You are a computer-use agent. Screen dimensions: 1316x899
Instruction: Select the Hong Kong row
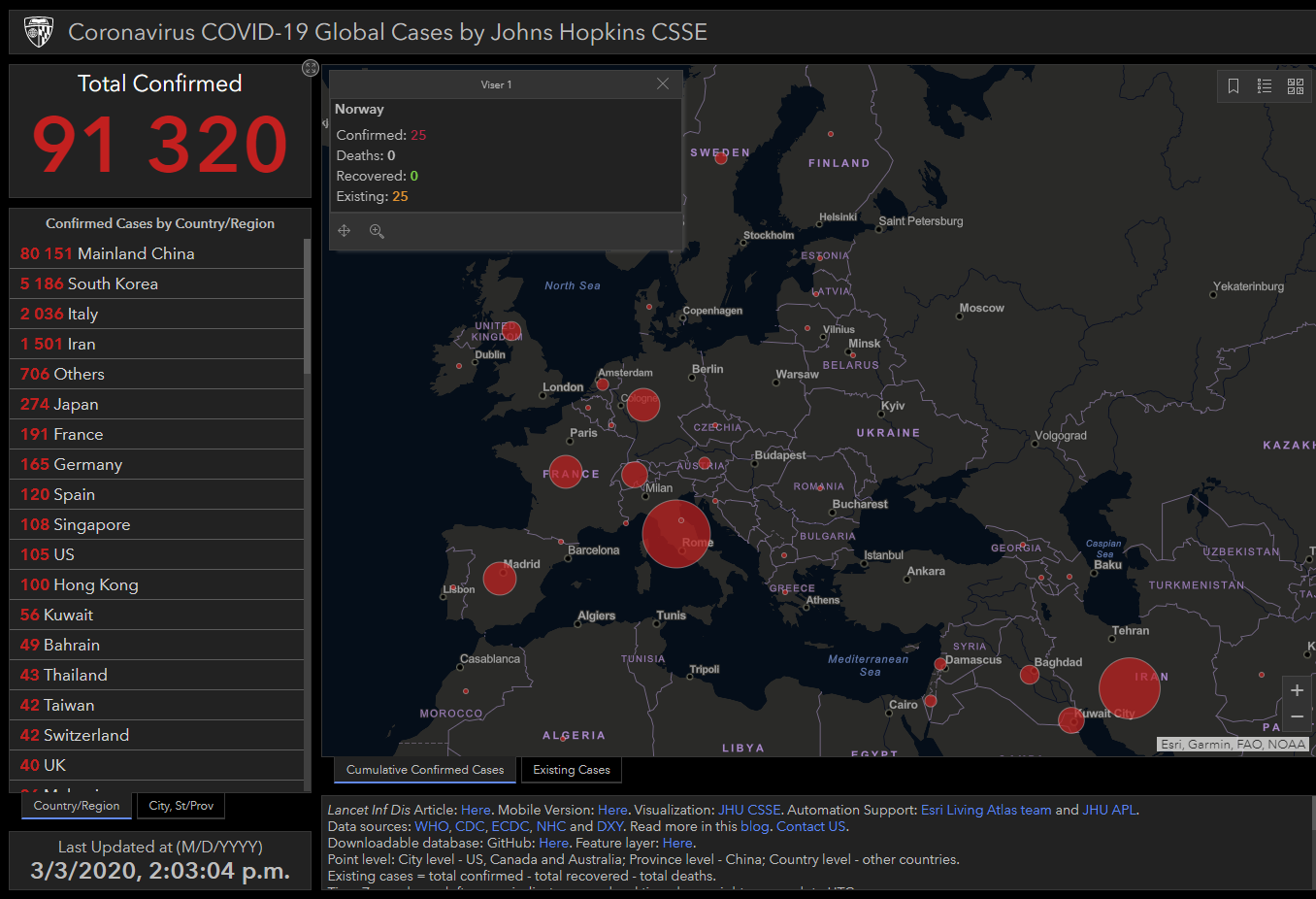[x=156, y=584]
